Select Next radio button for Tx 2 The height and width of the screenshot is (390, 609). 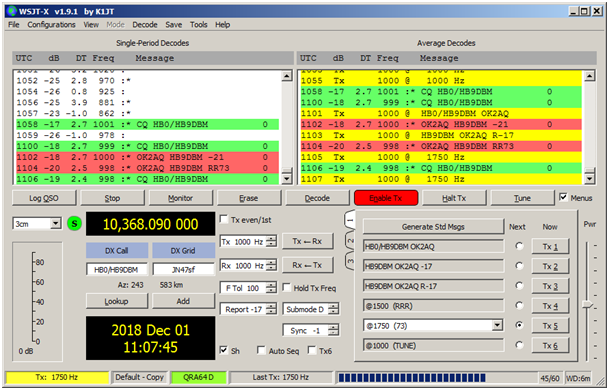(519, 266)
